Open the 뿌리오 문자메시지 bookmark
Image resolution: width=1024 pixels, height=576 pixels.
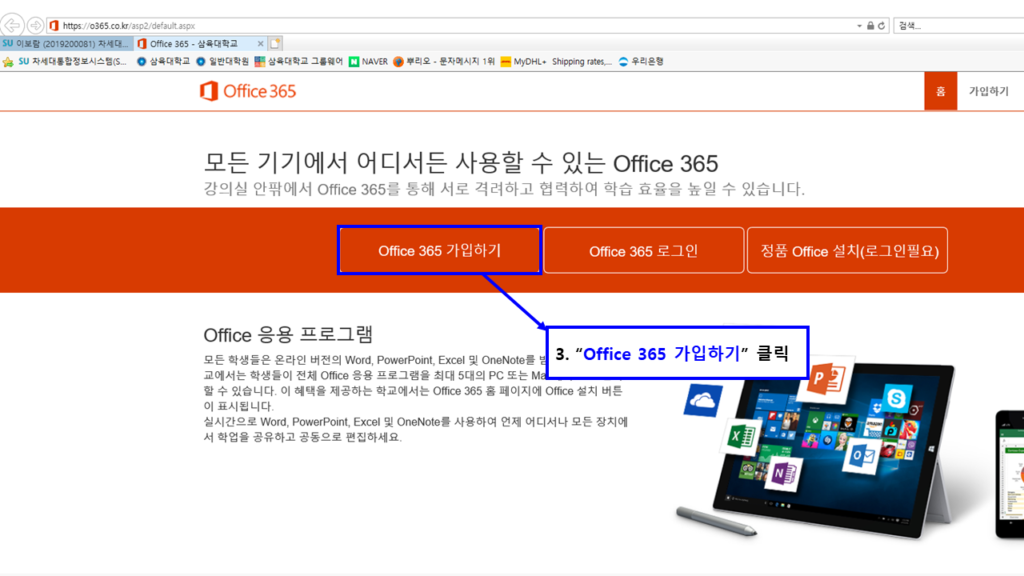(x=444, y=61)
